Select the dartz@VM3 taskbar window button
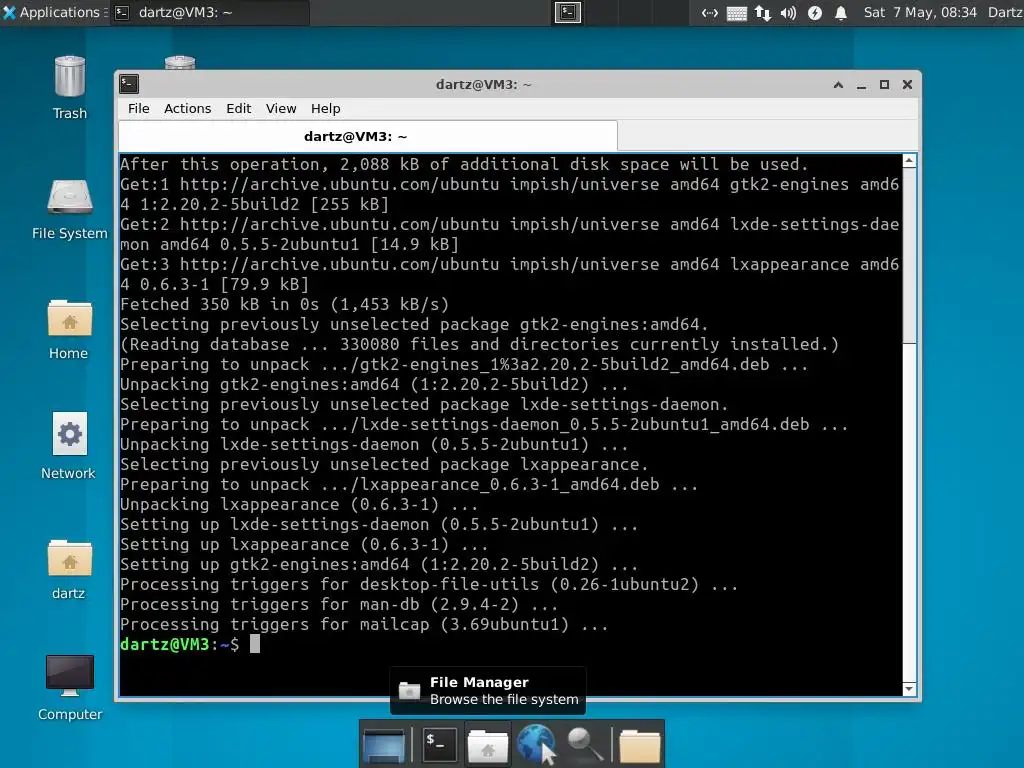The width and height of the screenshot is (1024, 768). pos(209,12)
